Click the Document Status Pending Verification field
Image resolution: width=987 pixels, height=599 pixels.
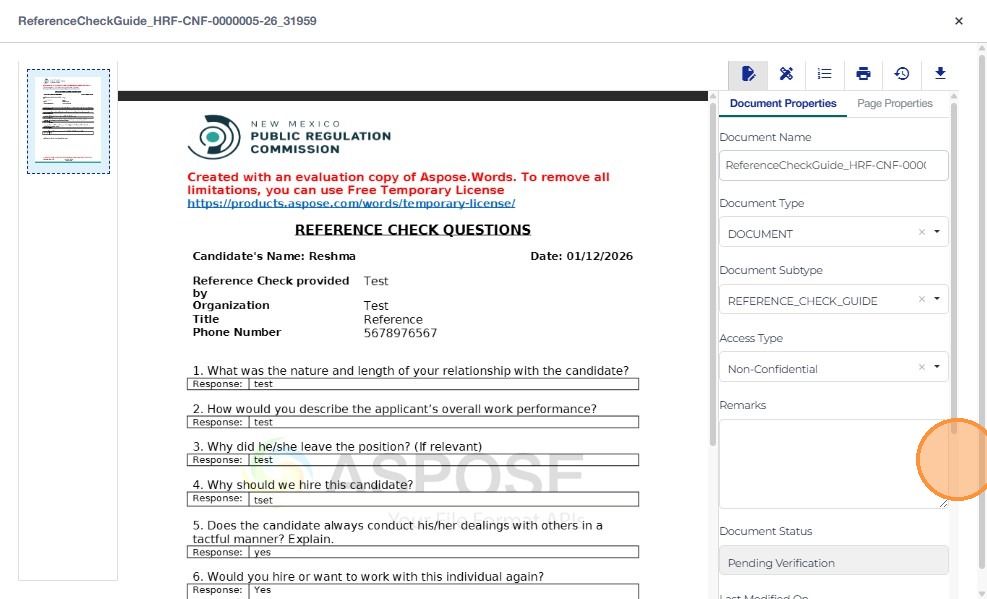click(833, 560)
